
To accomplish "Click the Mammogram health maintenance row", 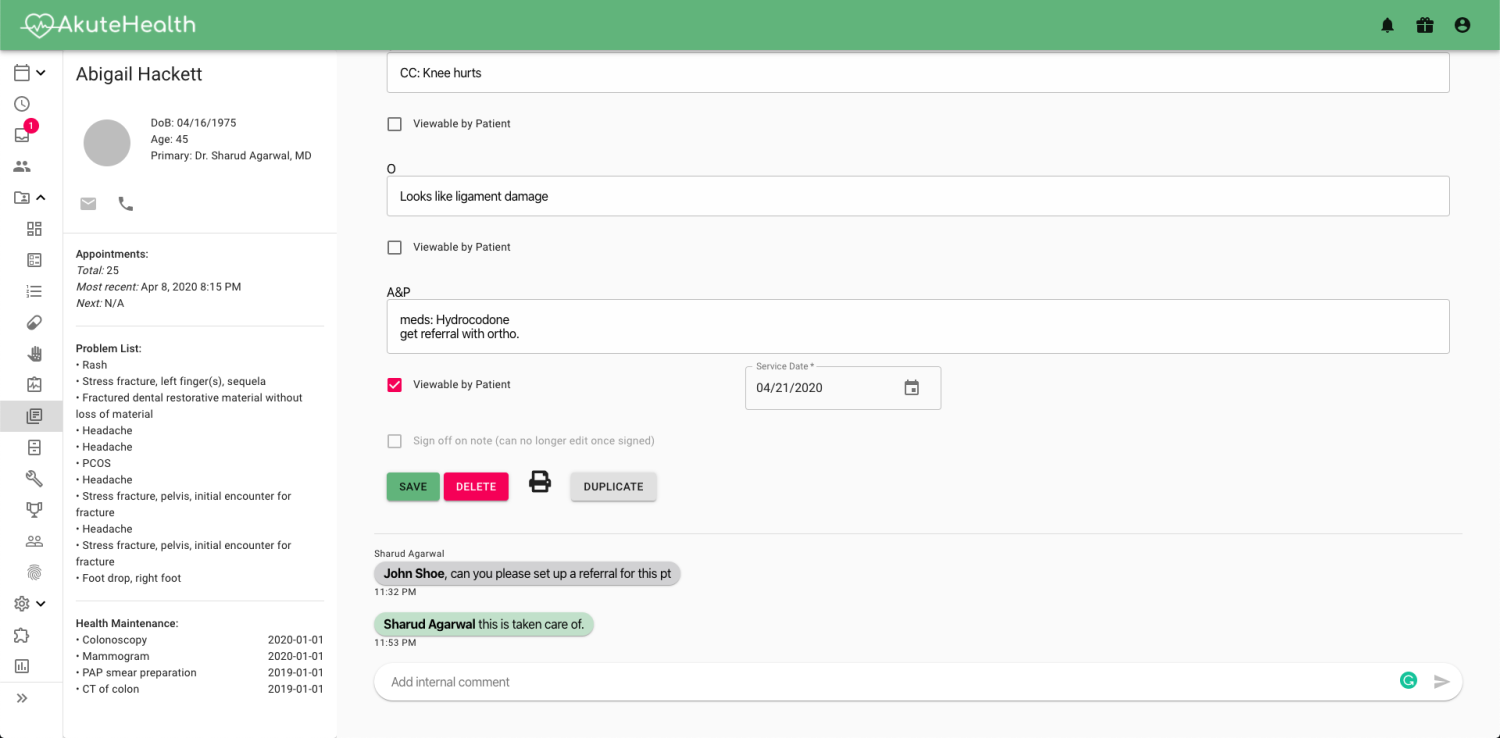I will pos(200,657).
